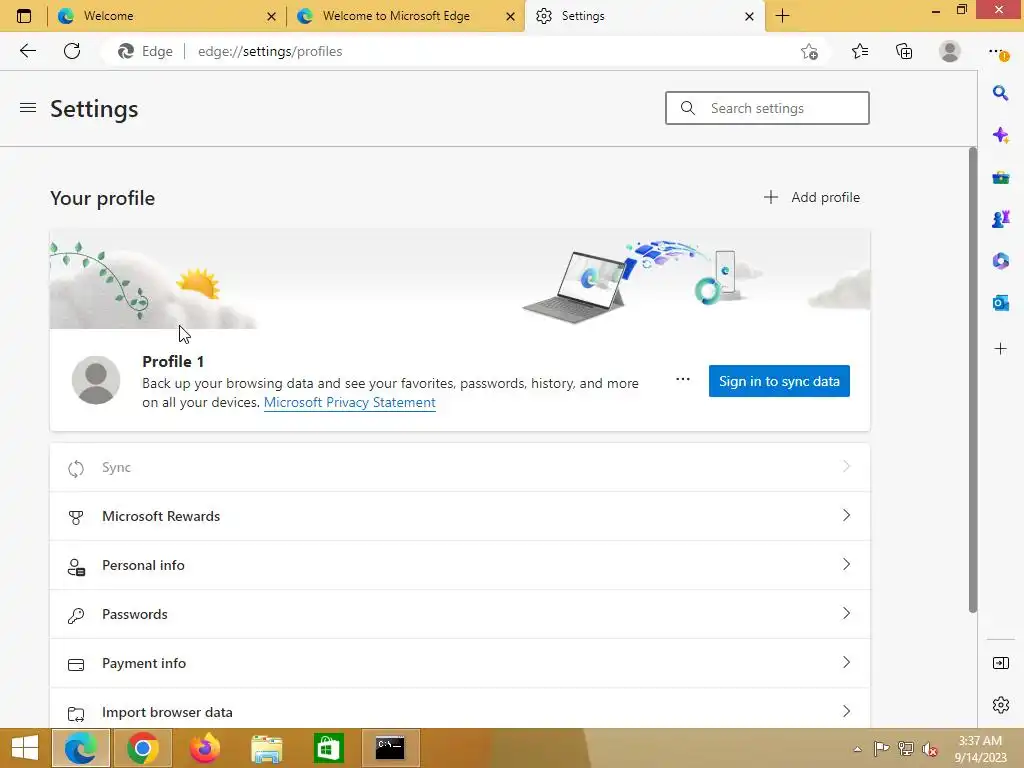1024x768 pixels.
Task: Switch to Welcome to Microsoft Edge tab
Action: pos(405,16)
